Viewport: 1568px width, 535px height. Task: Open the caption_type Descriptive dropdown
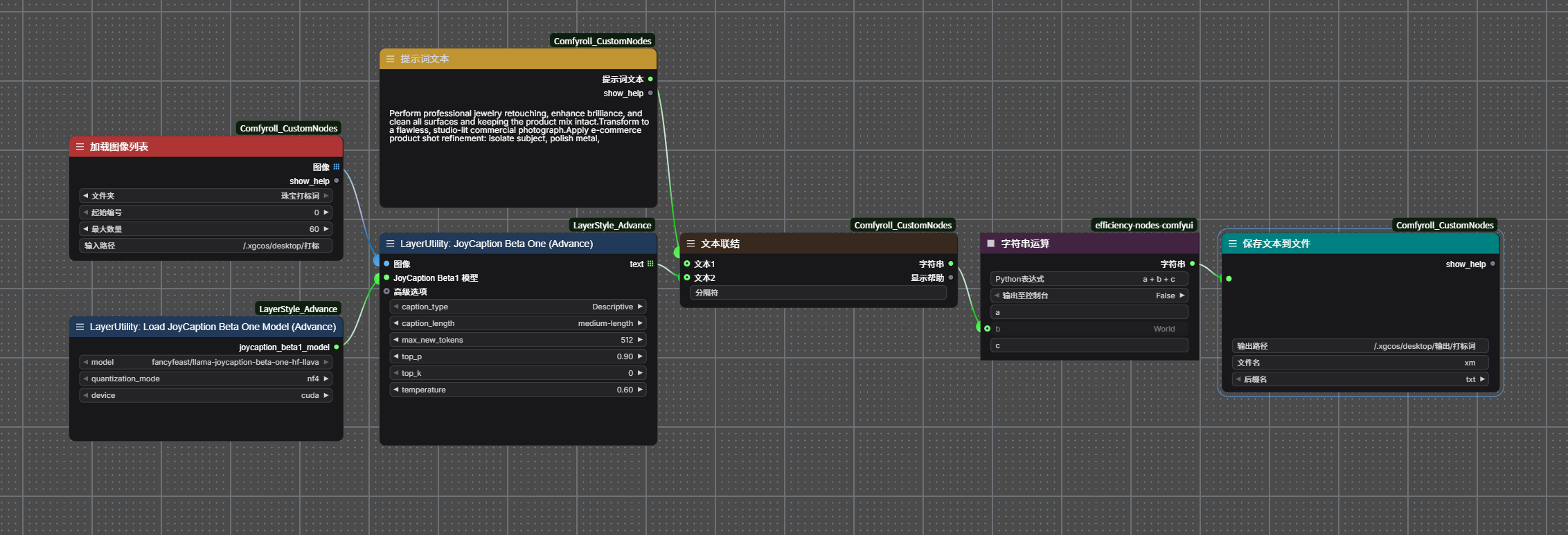[x=518, y=307]
